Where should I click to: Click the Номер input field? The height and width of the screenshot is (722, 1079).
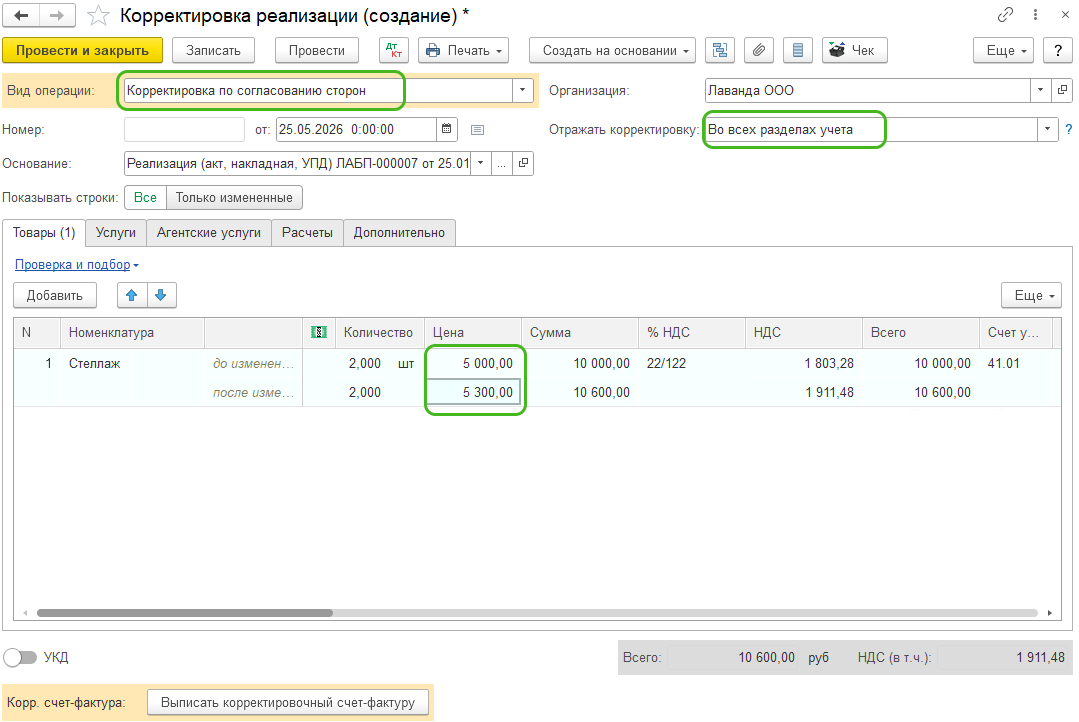point(184,129)
